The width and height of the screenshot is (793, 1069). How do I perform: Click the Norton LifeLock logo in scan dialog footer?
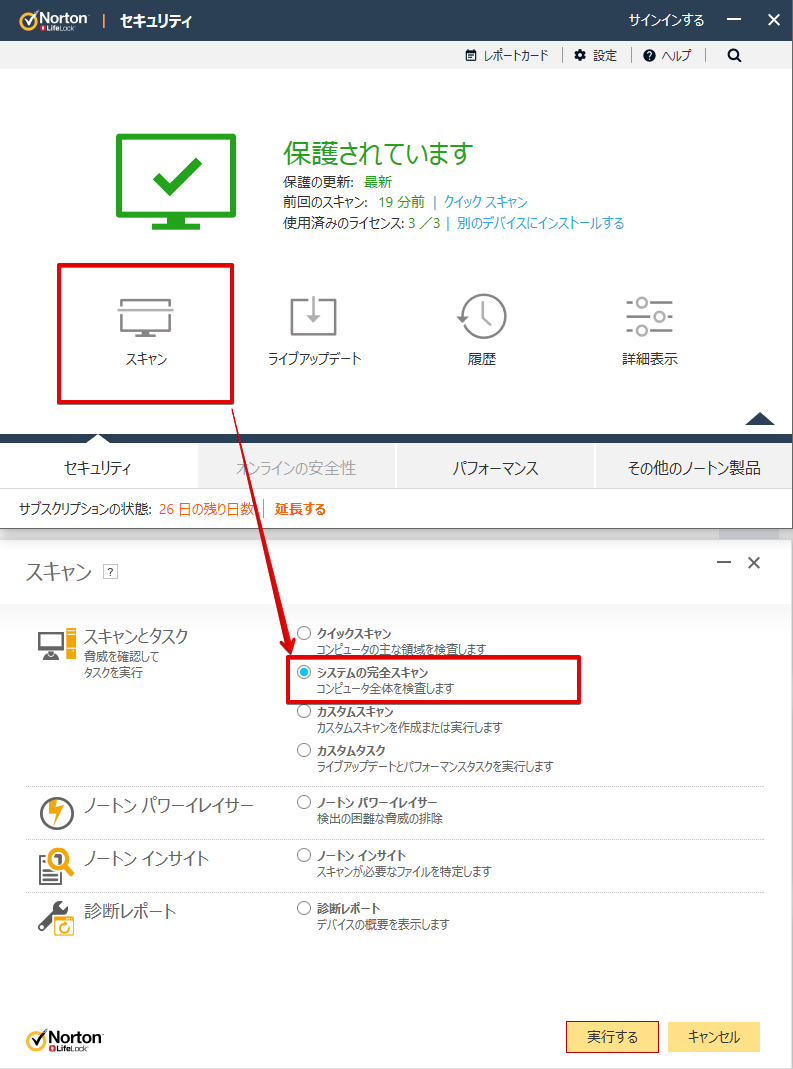[65, 1040]
